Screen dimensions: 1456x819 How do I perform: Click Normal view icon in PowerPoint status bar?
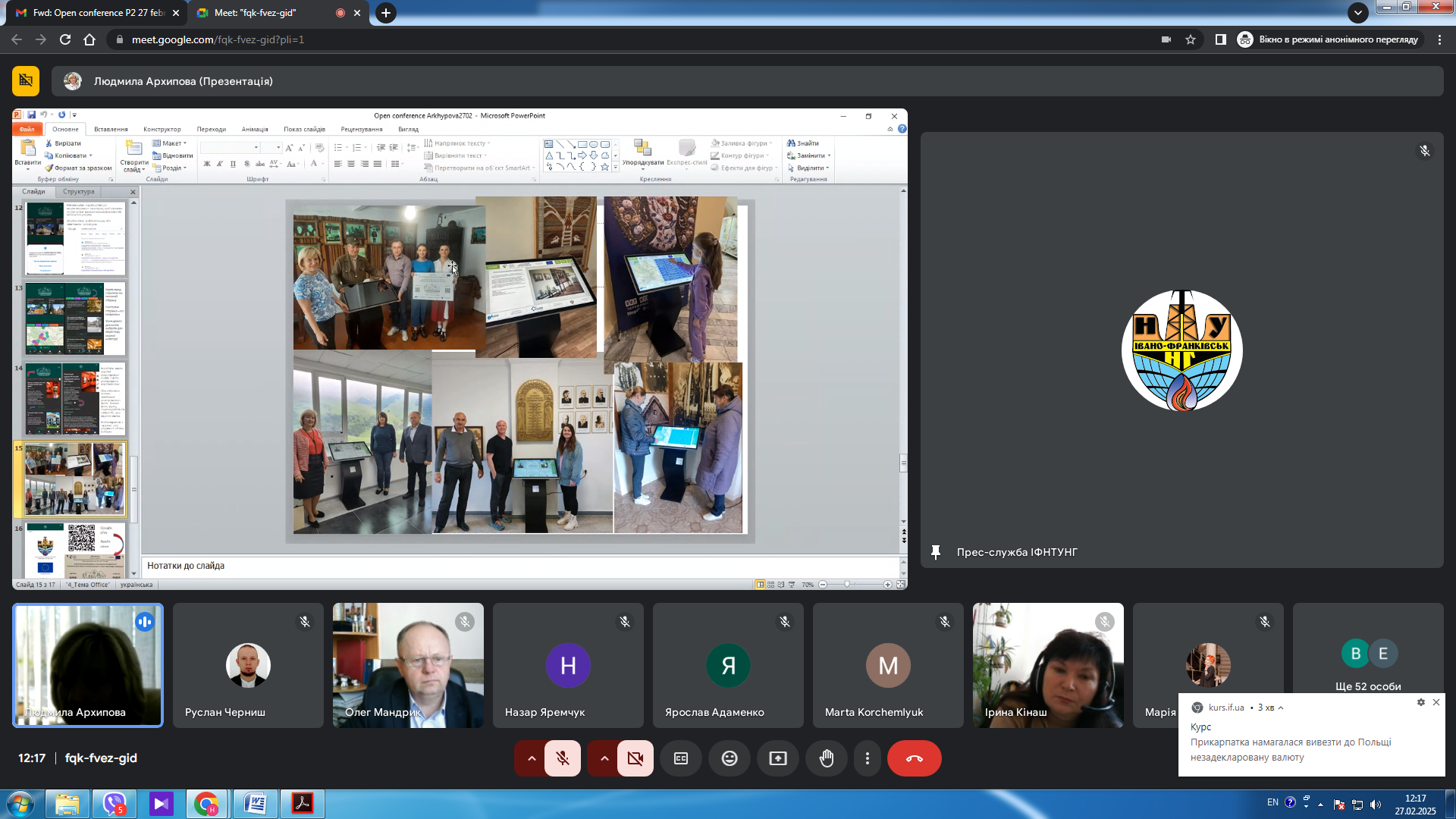(x=760, y=585)
